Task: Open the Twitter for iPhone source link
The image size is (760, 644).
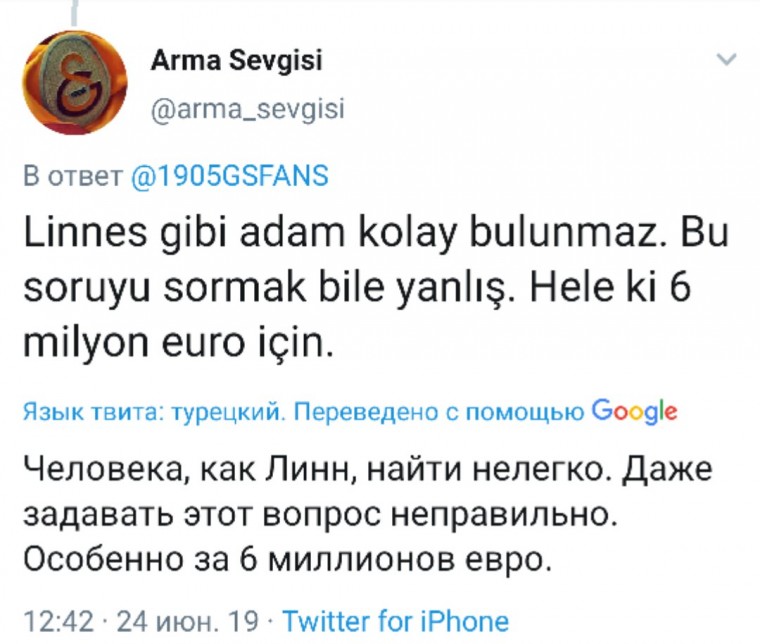Action: 396,621
